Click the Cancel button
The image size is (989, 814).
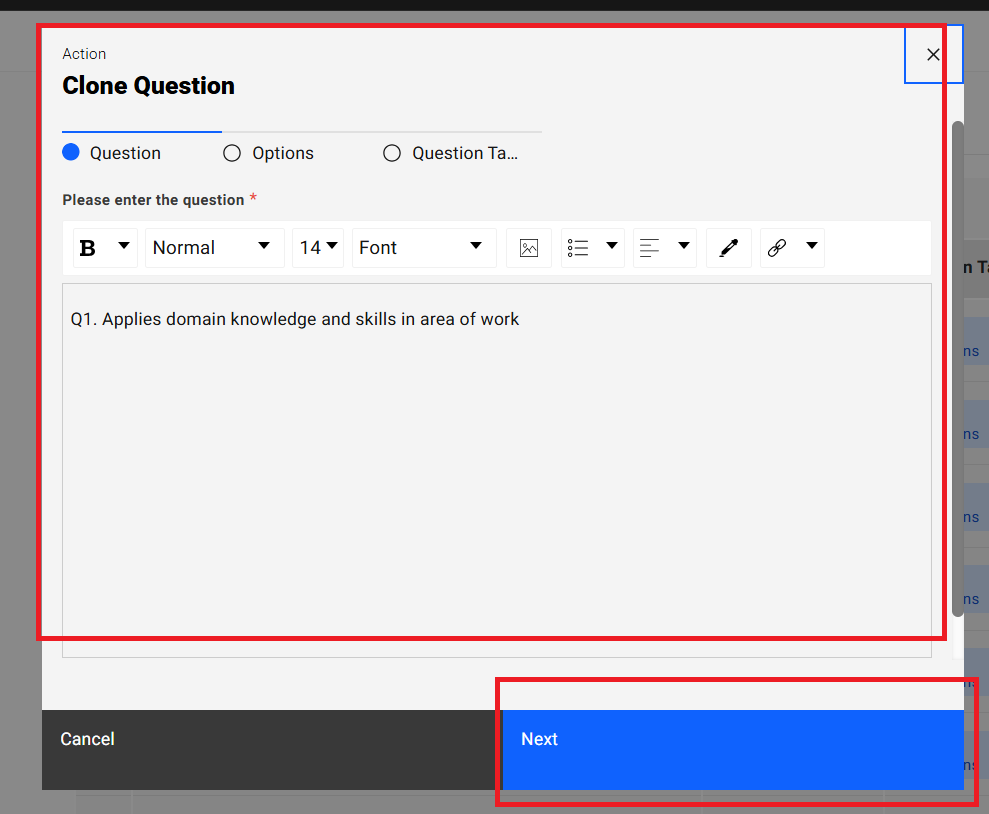pos(88,739)
